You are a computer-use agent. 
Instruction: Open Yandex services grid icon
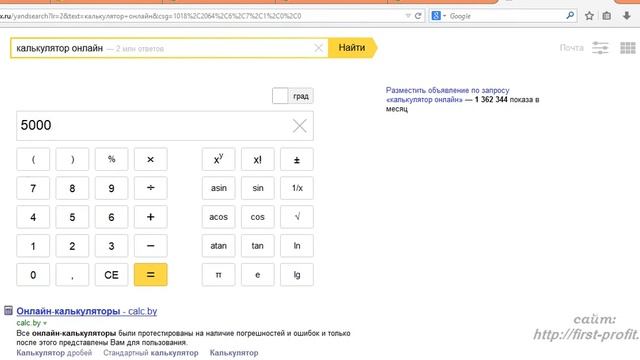coord(628,48)
